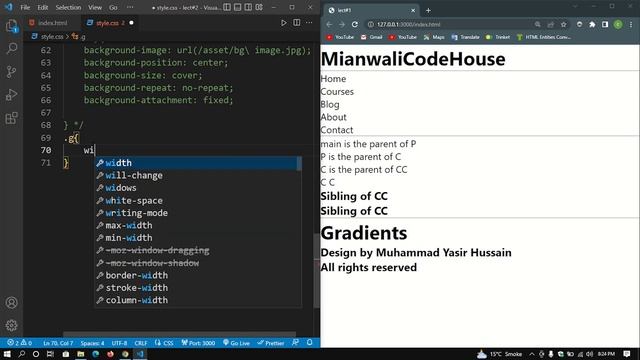
Task: Change the CSS language mode
Action: pyautogui.click(x=164, y=343)
